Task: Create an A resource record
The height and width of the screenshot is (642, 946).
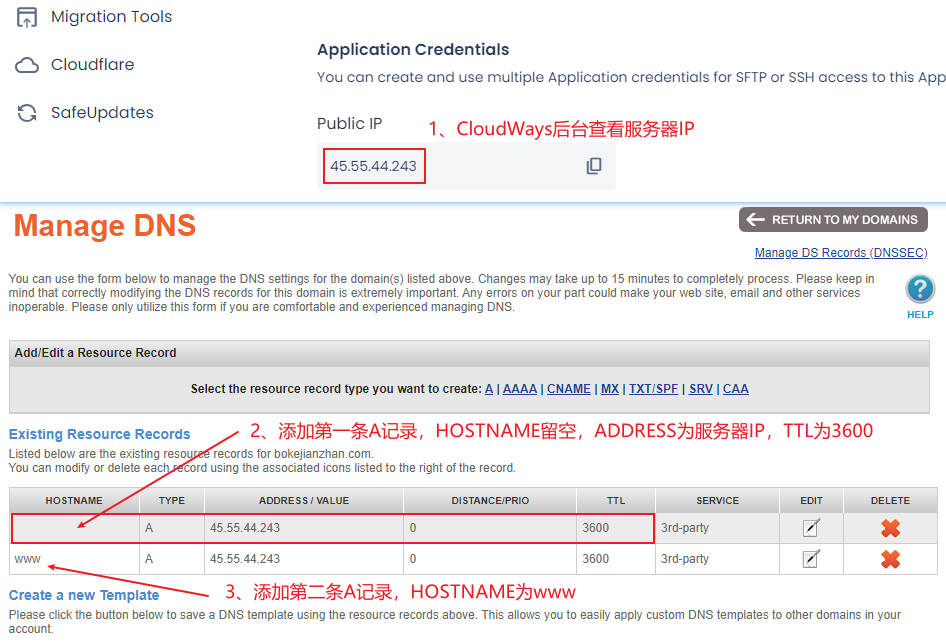Action: [x=489, y=389]
